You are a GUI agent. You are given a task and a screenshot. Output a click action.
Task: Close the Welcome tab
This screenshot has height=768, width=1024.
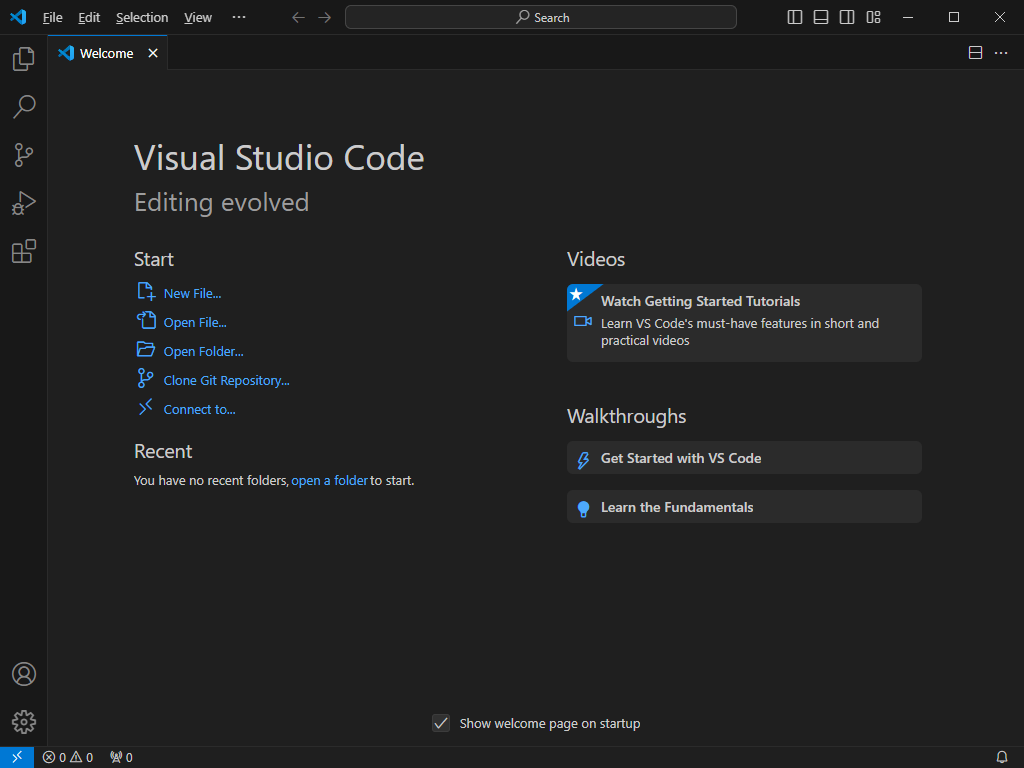(153, 53)
